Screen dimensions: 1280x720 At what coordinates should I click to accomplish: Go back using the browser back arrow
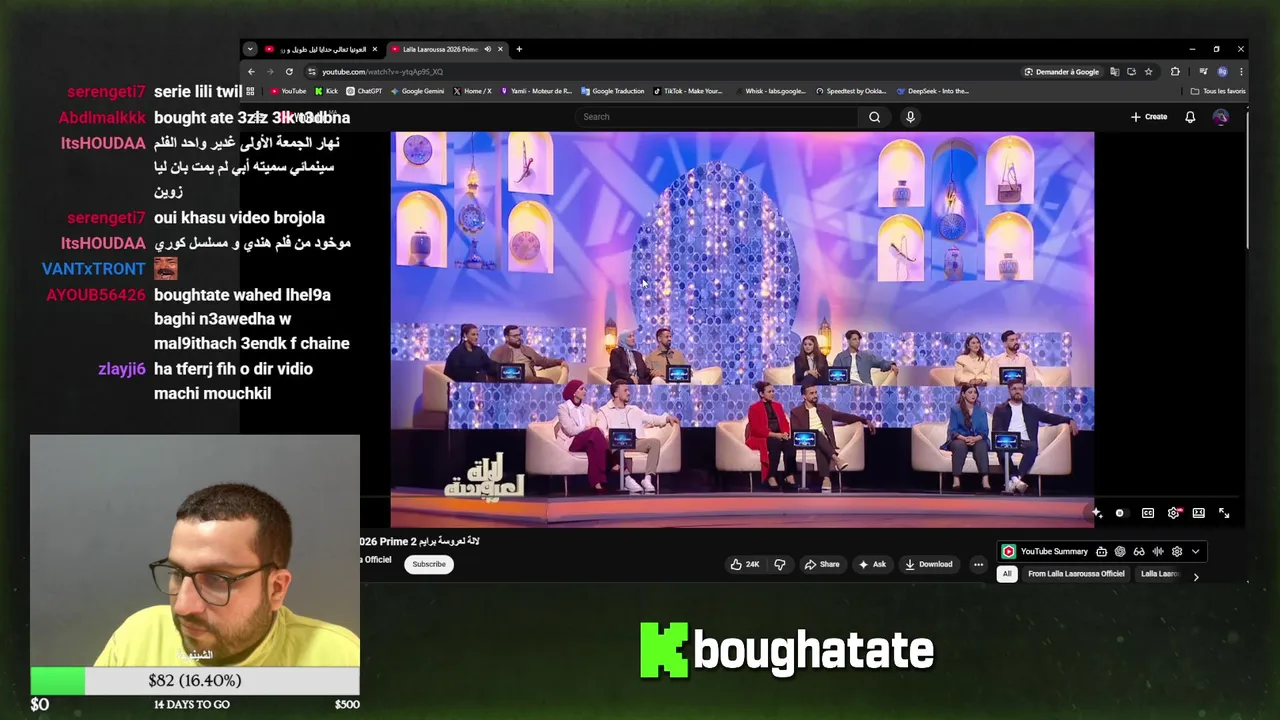[251, 72]
